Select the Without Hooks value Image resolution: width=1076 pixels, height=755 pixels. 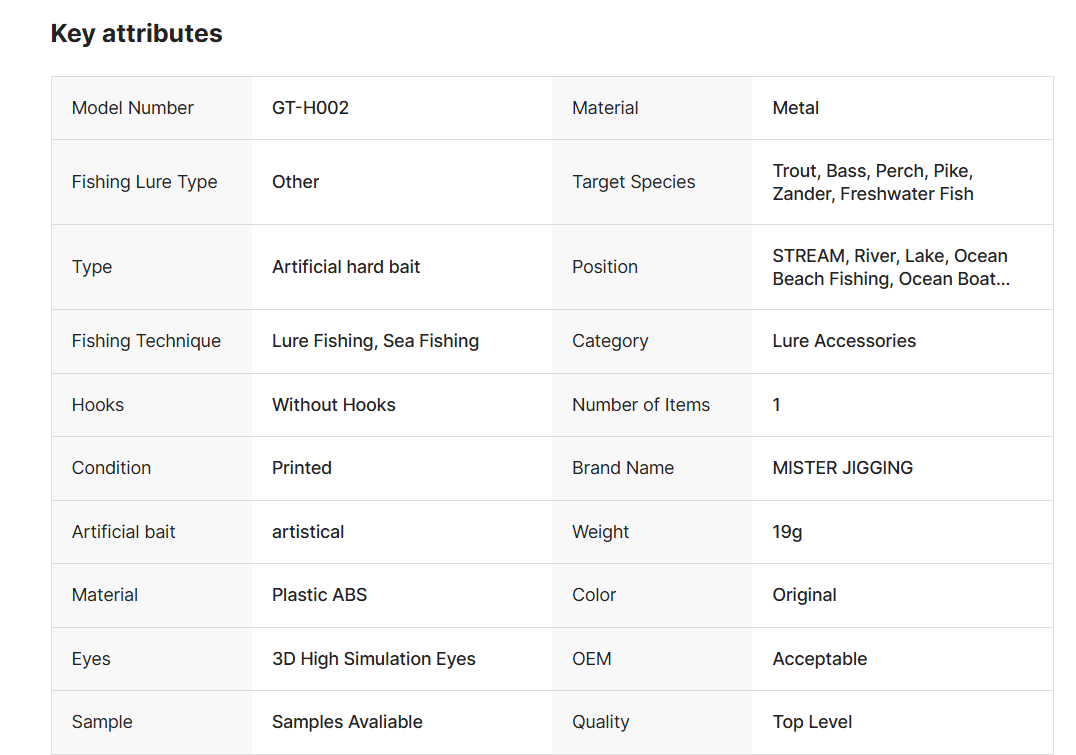pos(333,405)
